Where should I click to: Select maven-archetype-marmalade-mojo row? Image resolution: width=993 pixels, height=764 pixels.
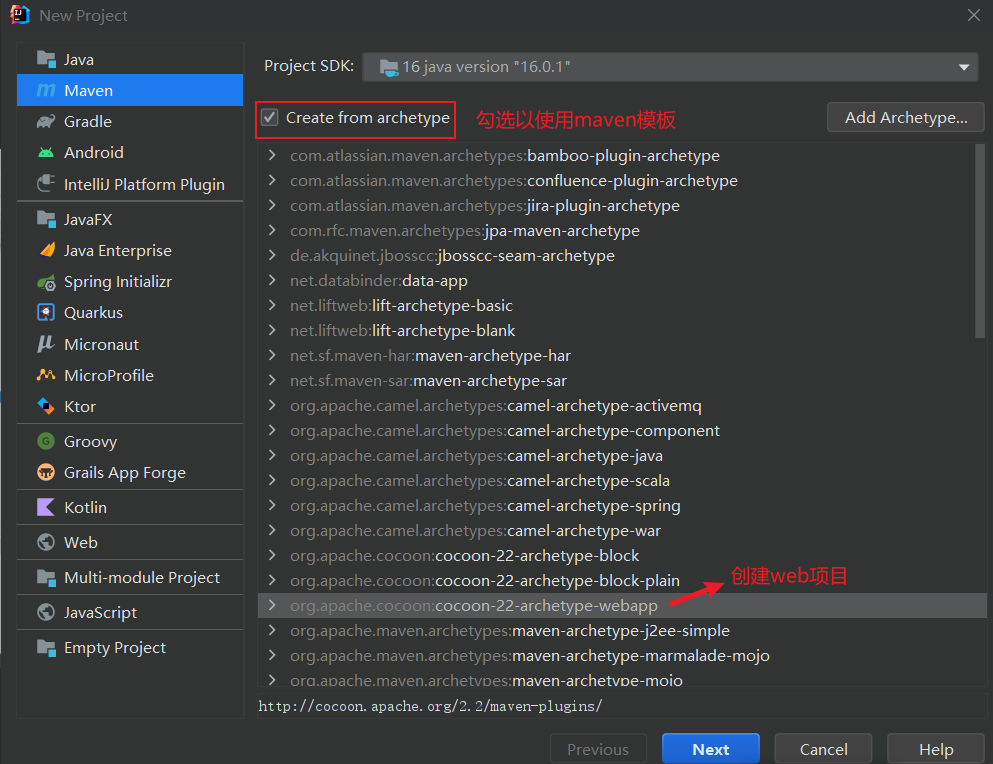(x=622, y=656)
